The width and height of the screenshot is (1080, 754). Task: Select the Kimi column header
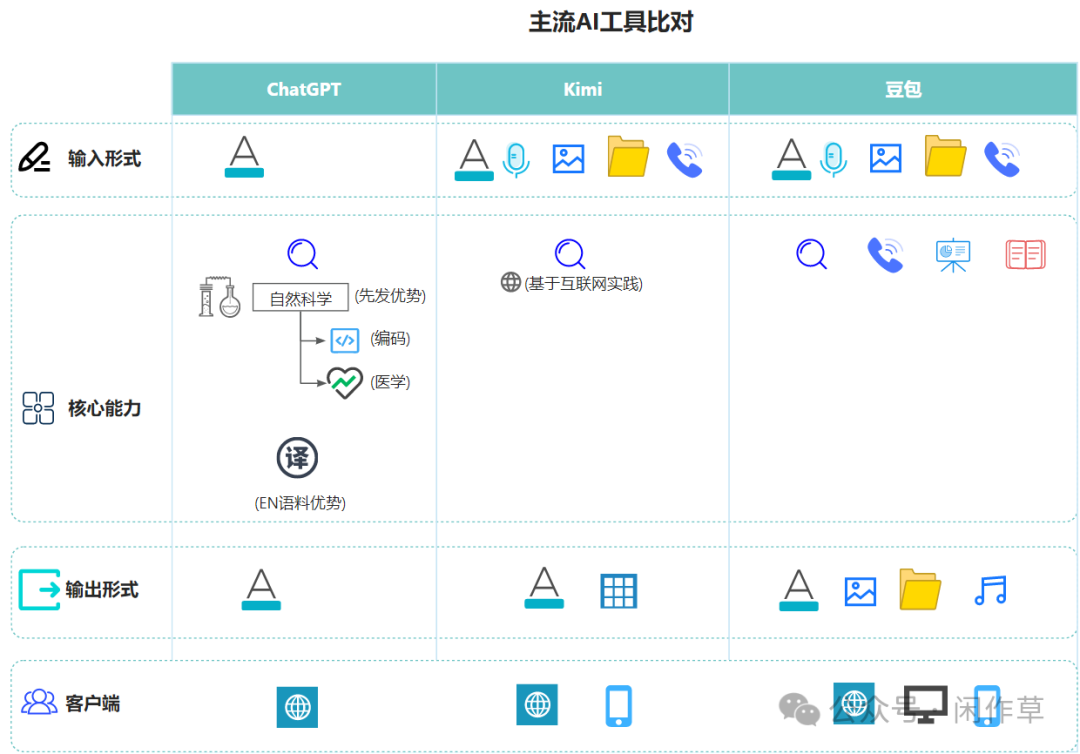coord(583,89)
